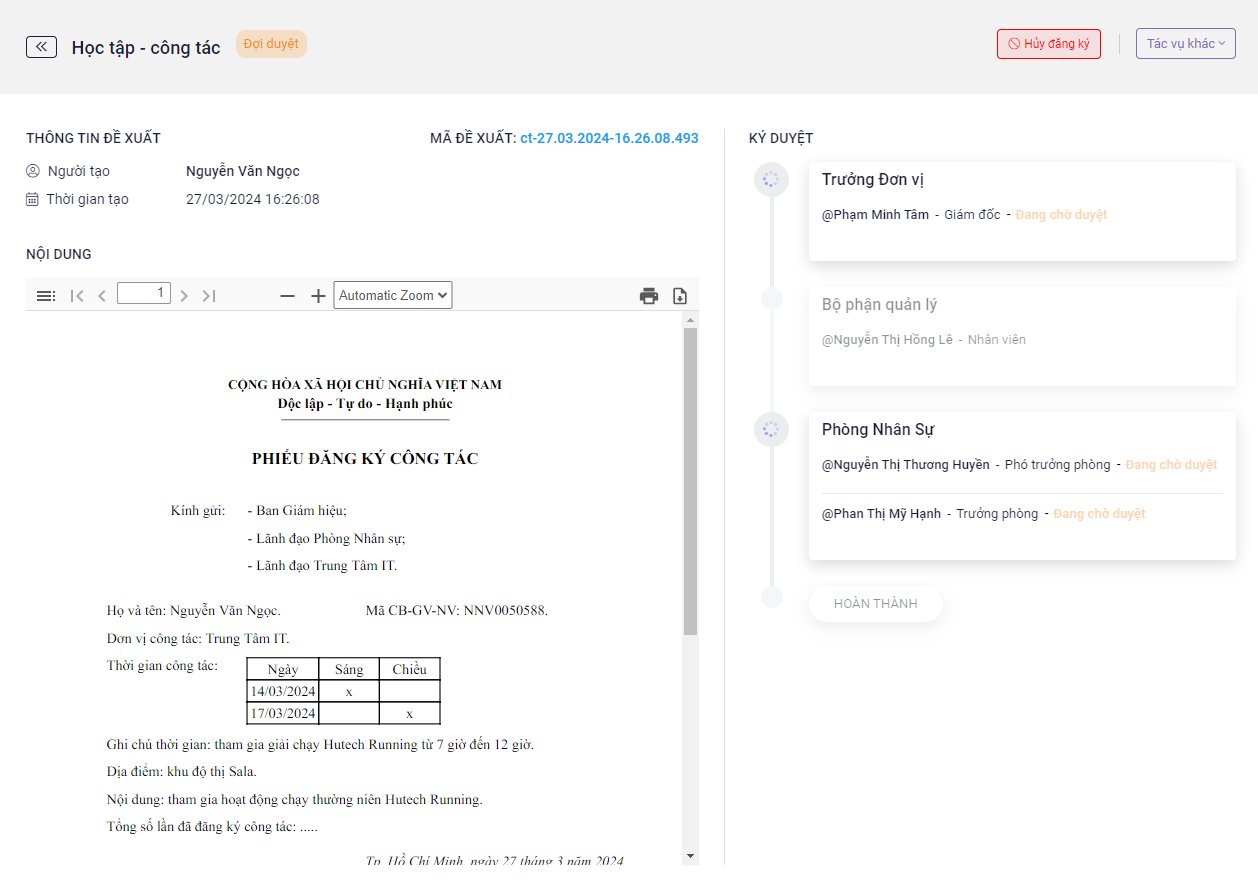1258x893 pixels.
Task: Open the Automatic Zoom dropdown
Action: [392, 295]
